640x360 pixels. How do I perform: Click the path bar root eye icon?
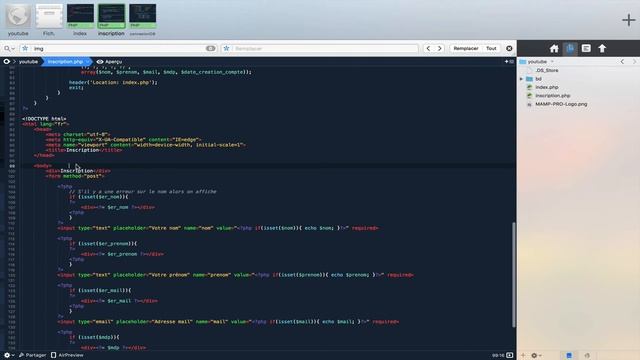click(7, 62)
